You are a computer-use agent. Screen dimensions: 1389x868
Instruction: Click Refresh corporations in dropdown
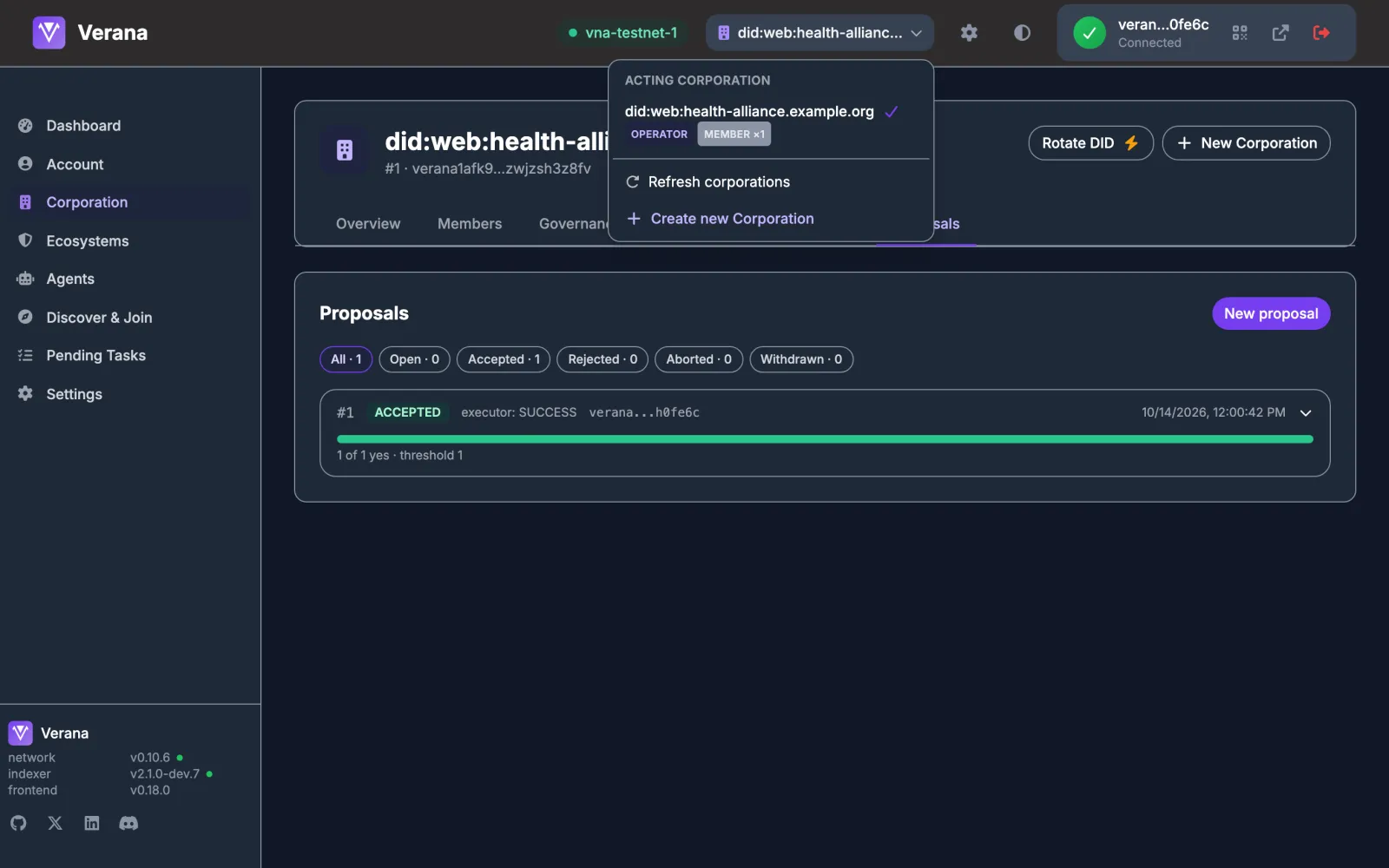click(x=770, y=182)
